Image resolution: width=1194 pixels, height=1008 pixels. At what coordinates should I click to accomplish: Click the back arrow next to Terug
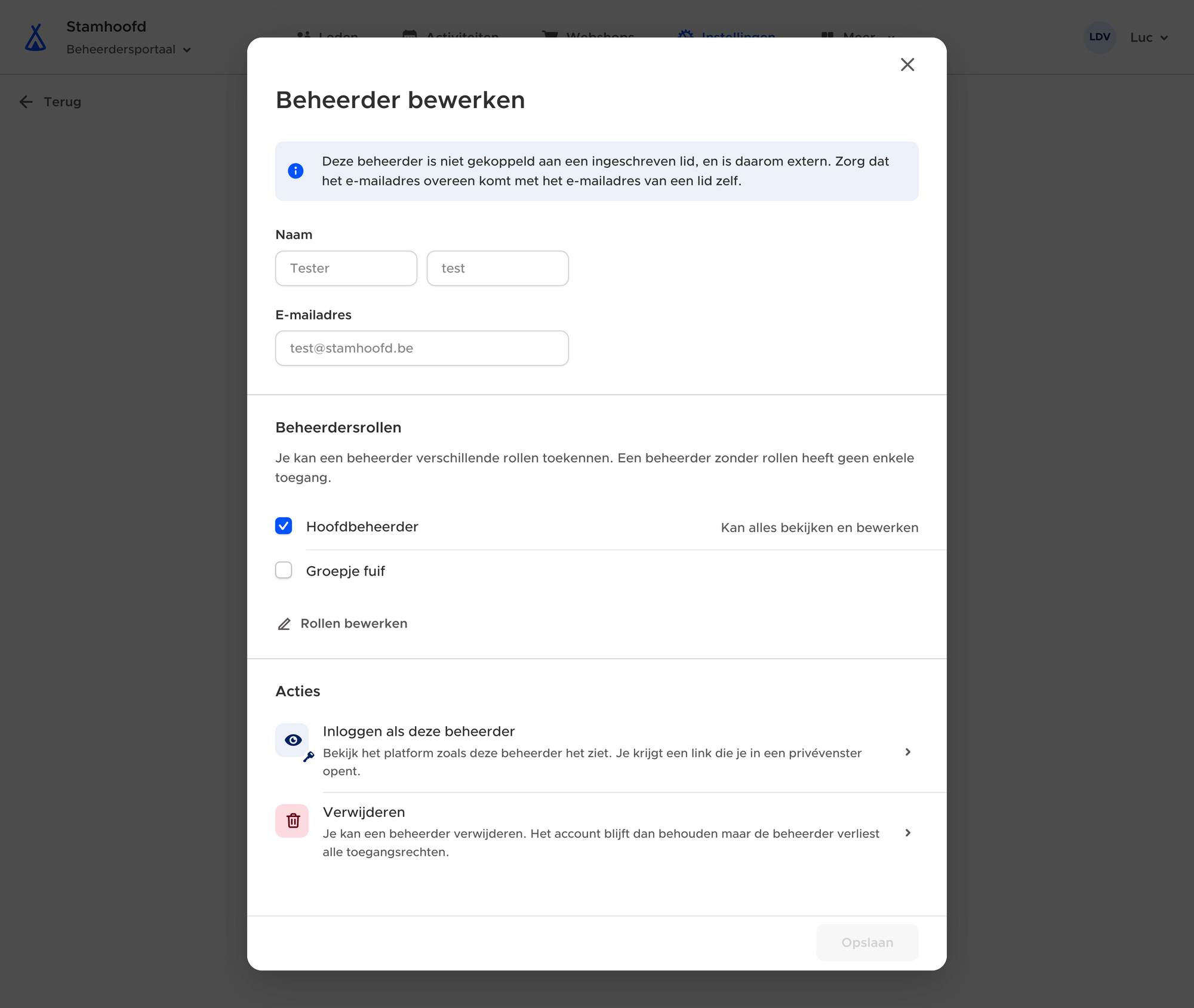[26, 102]
